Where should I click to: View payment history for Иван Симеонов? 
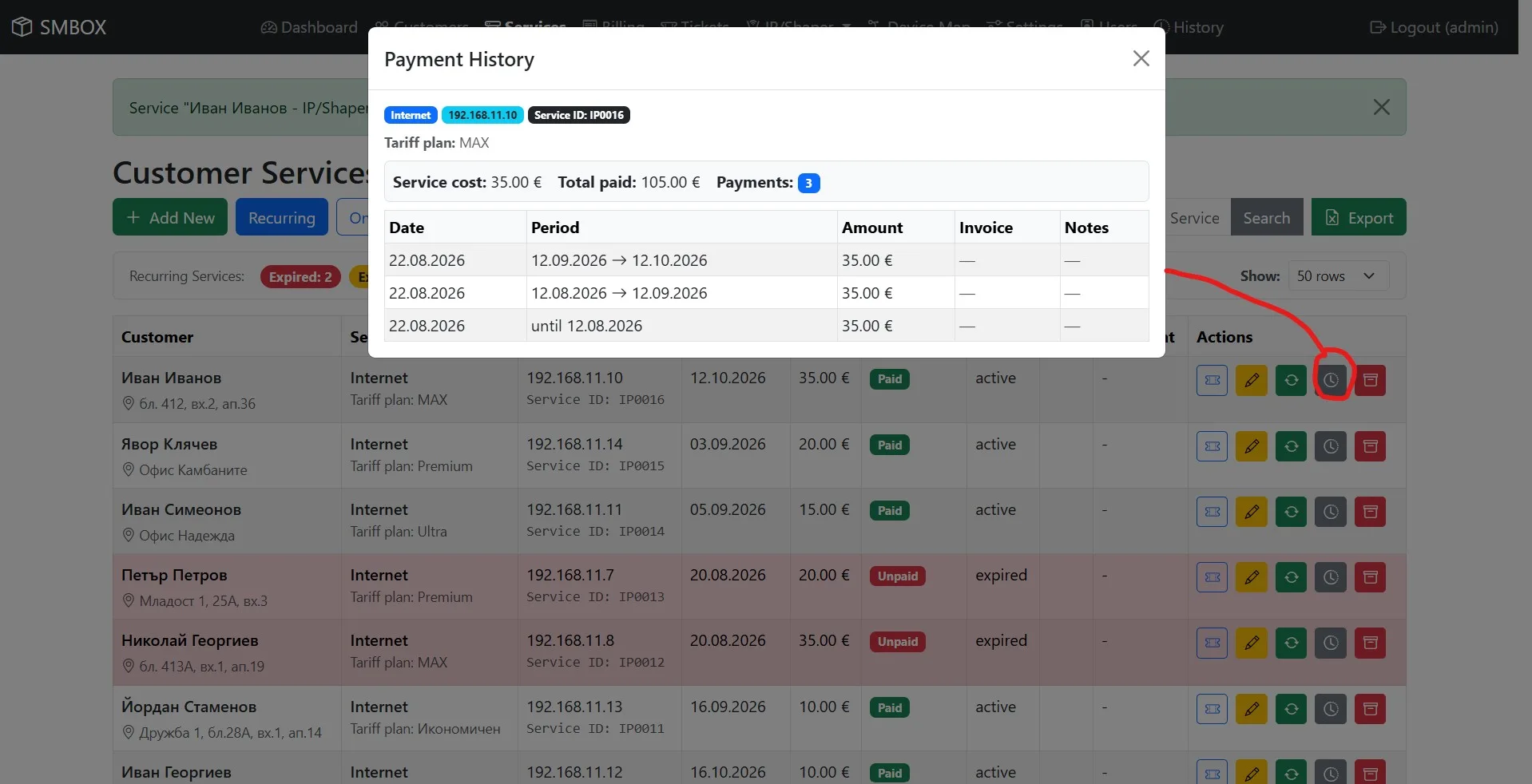point(1331,512)
